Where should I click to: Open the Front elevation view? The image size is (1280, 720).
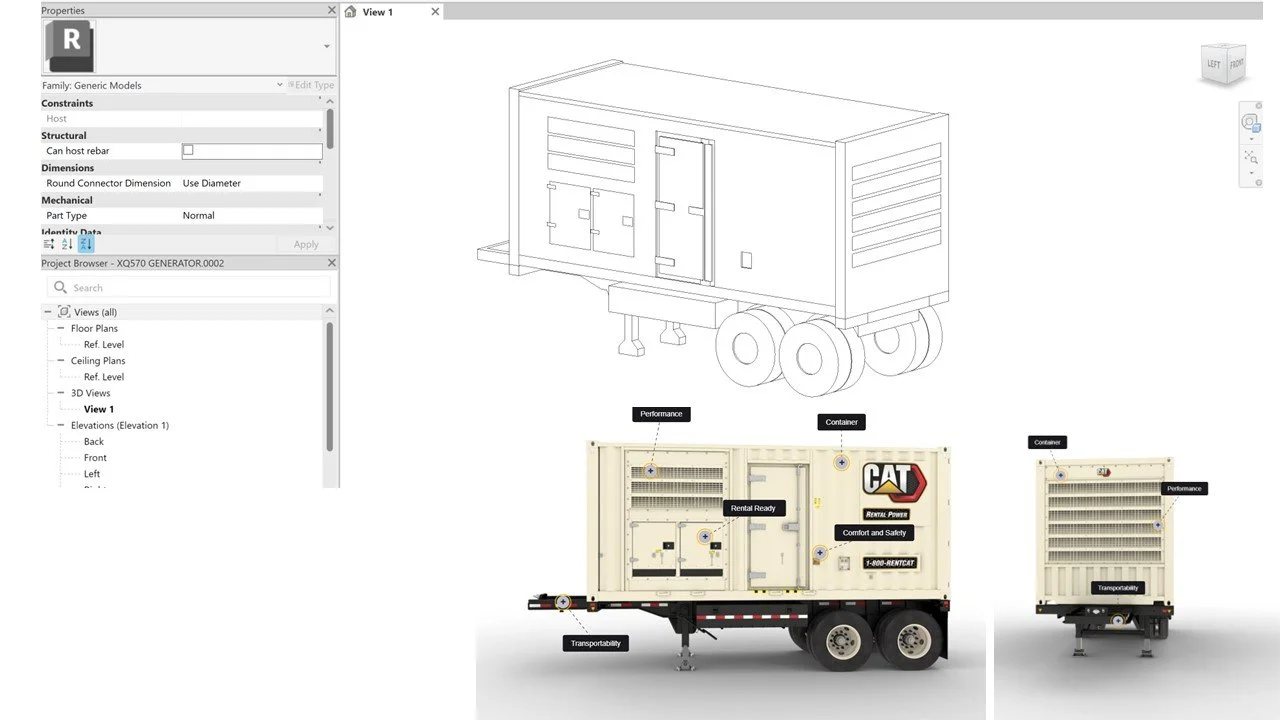(x=95, y=458)
